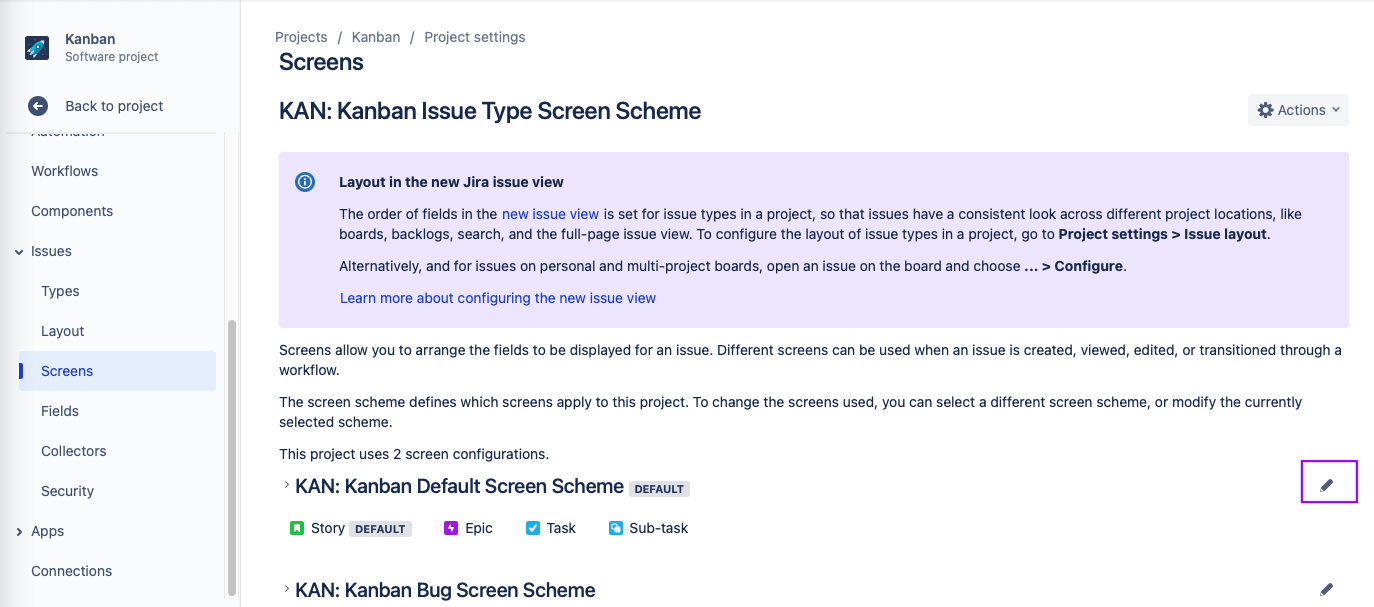Screen dimensions: 1374x607
Task: Open issue Security settings
Action: tap(67, 491)
